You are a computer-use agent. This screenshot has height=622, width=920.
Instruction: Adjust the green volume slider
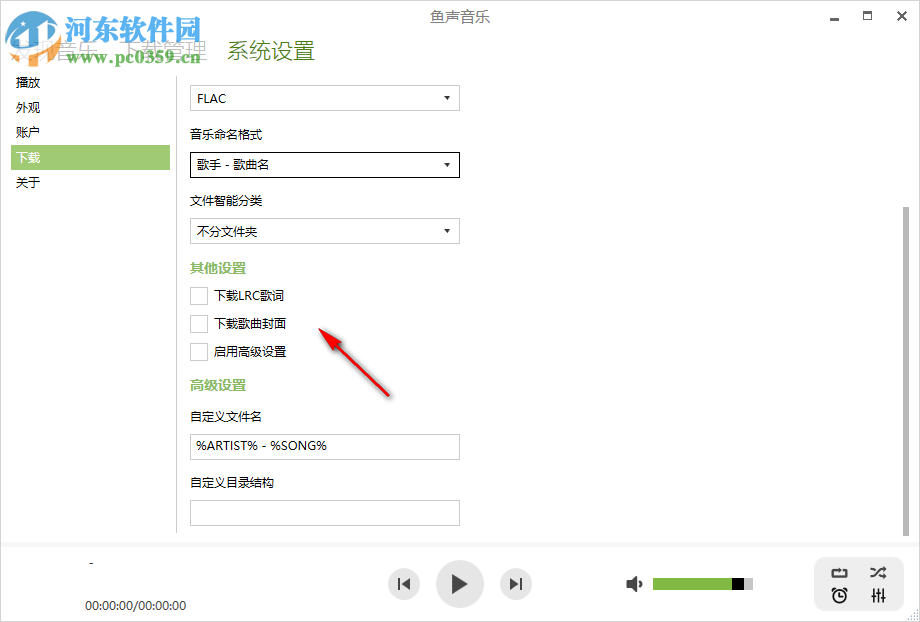[700, 583]
